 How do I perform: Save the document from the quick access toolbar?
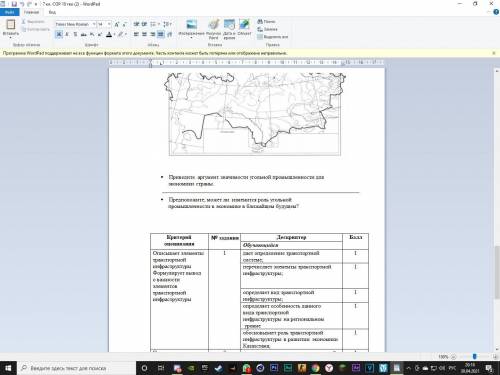[14, 4]
